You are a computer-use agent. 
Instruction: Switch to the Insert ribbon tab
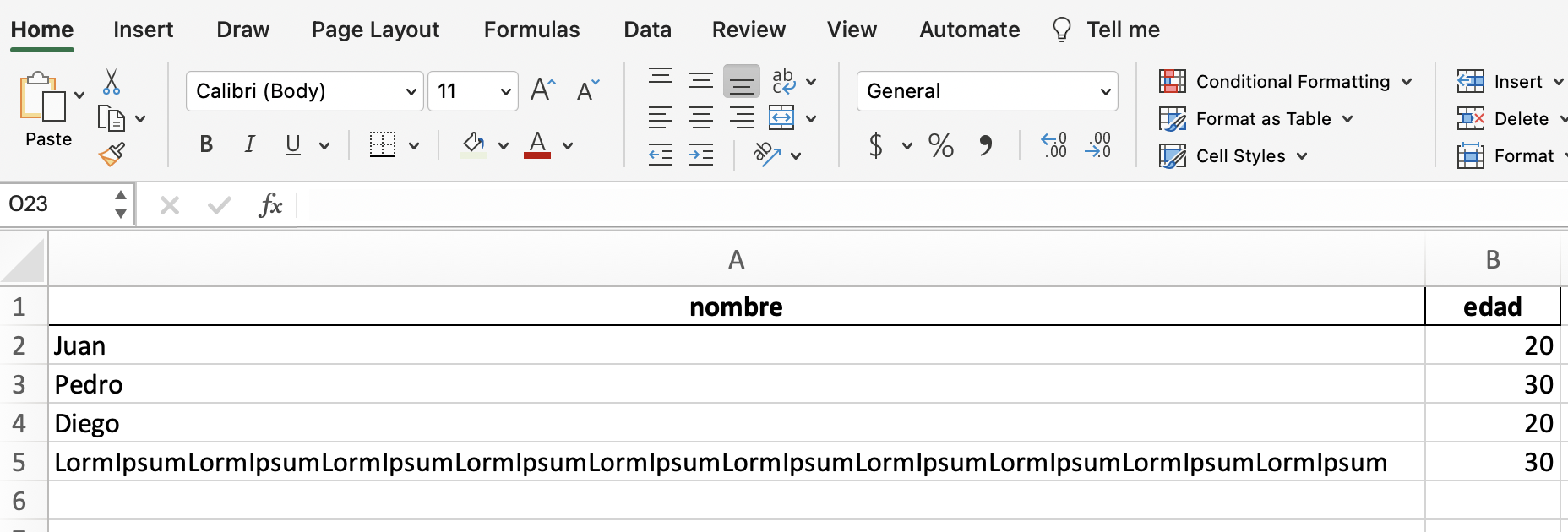click(144, 30)
